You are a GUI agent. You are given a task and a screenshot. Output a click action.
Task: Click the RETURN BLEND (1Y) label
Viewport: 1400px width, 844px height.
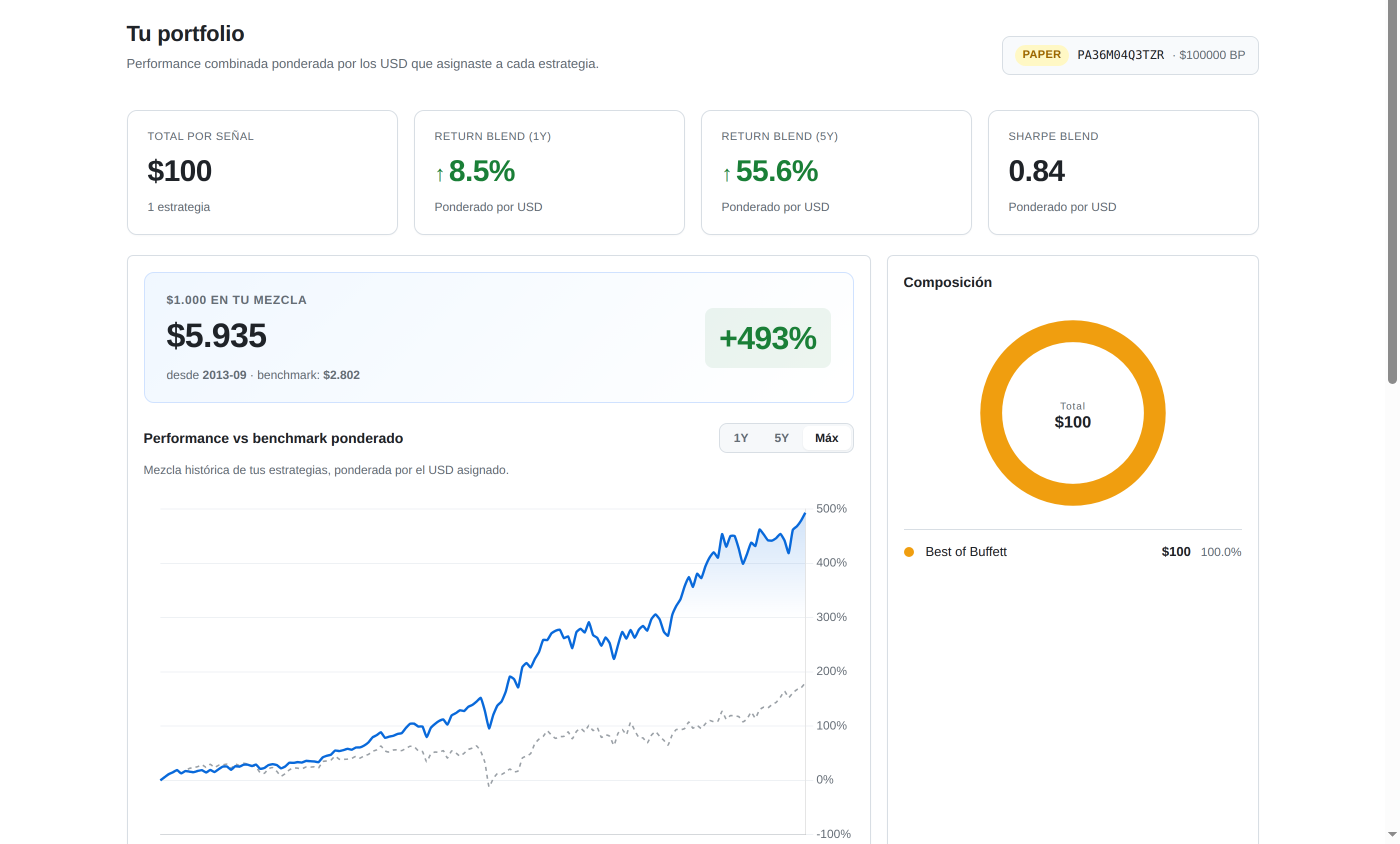pyautogui.click(x=492, y=136)
